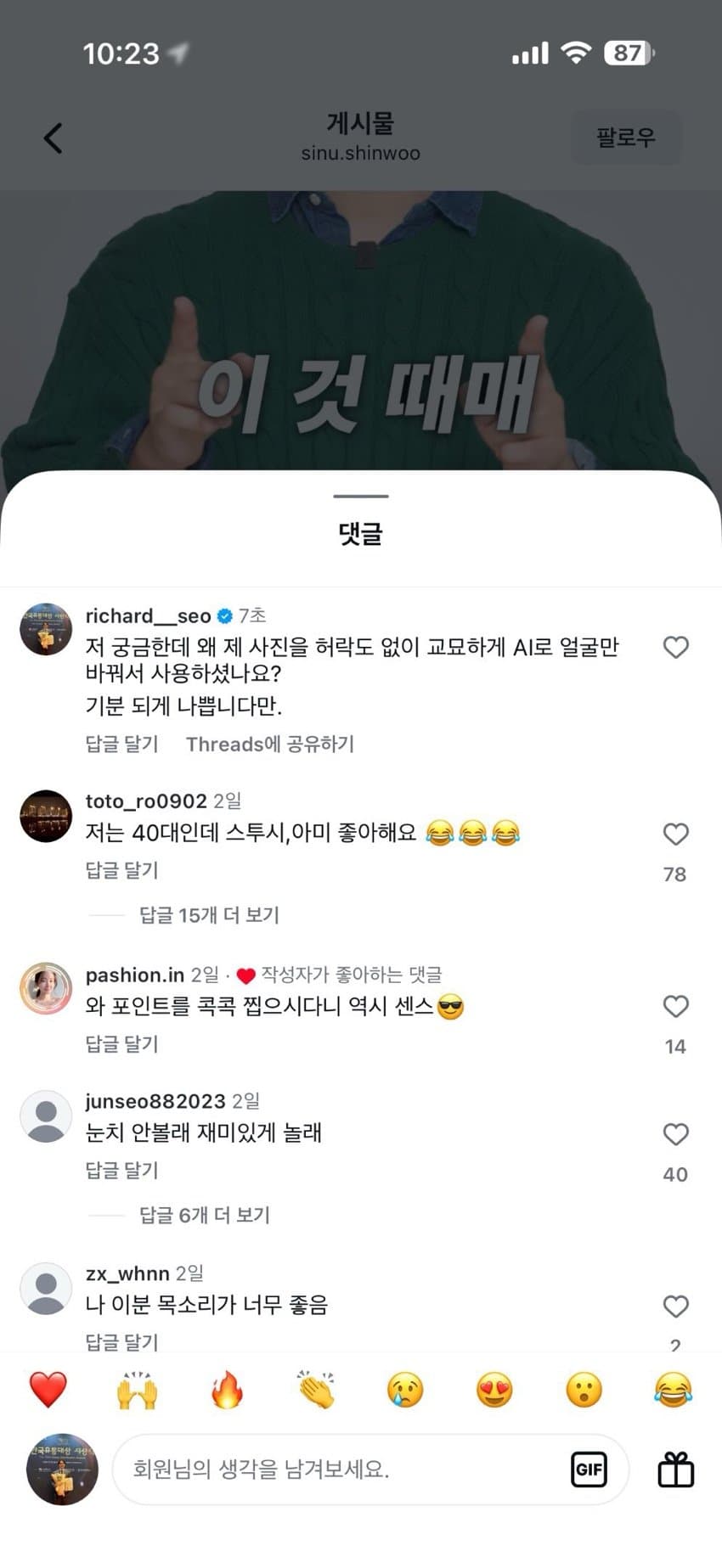Tap the back arrow icon

(x=54, y=138)
